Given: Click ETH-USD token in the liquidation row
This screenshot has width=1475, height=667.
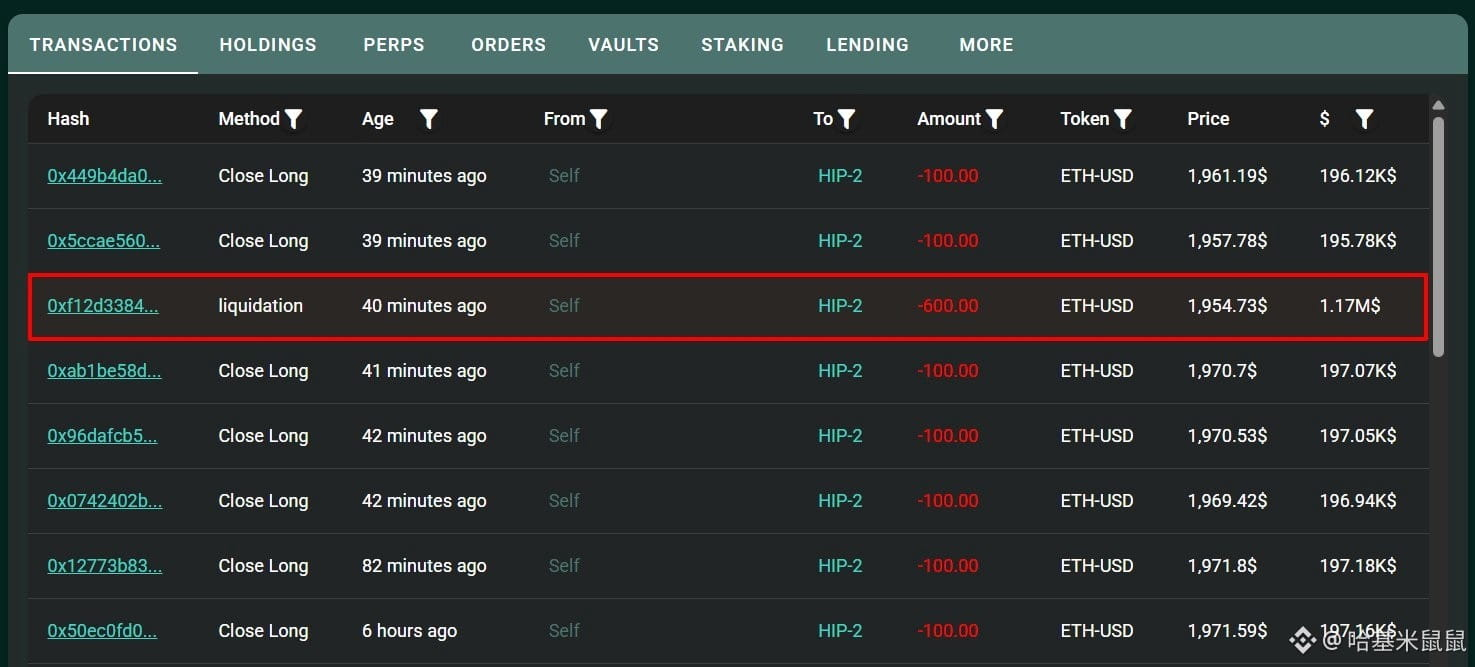Looking at the screenshot, I should pos(1097,306).
